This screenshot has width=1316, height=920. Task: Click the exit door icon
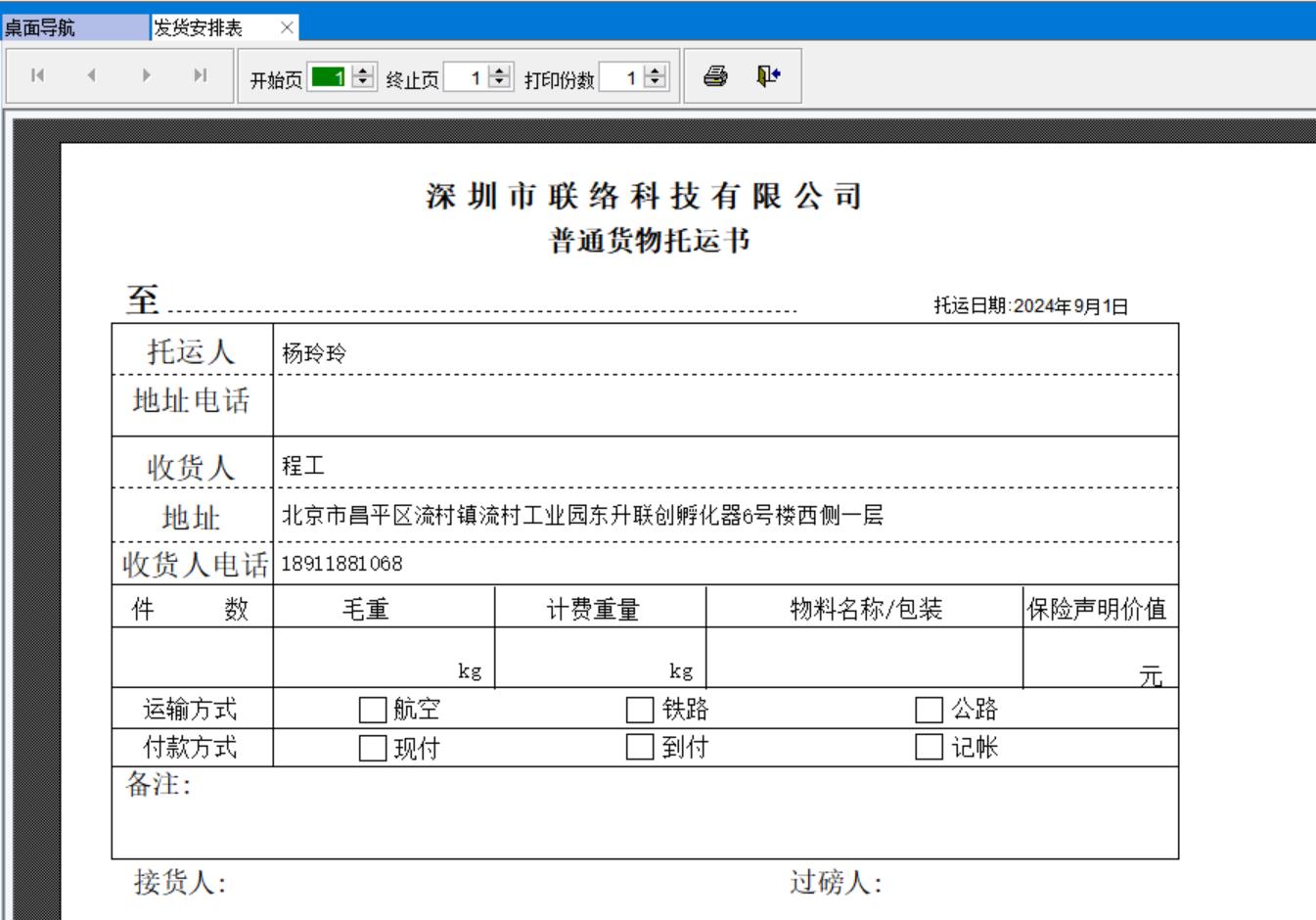coord(768,76)
